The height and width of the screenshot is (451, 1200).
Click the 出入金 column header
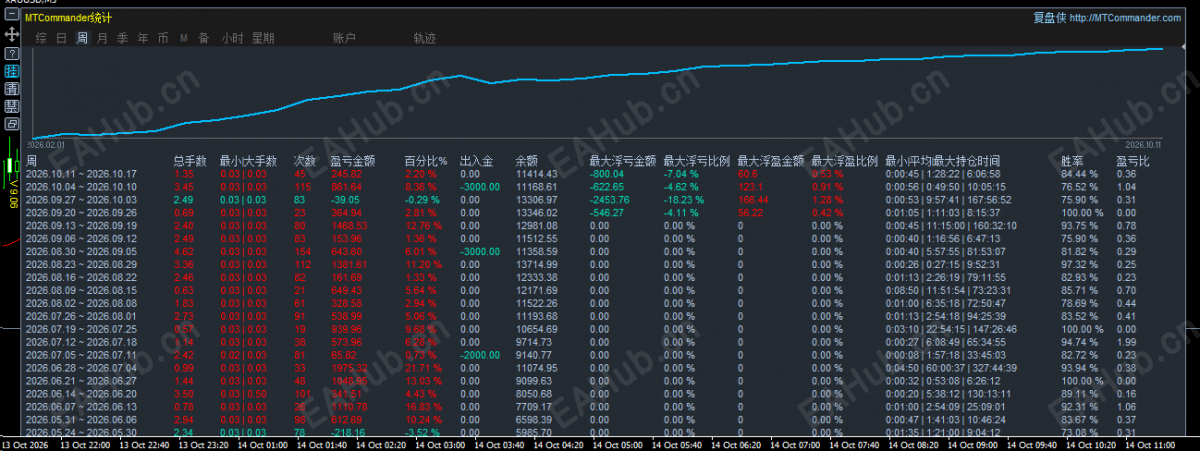coord(476,160)
